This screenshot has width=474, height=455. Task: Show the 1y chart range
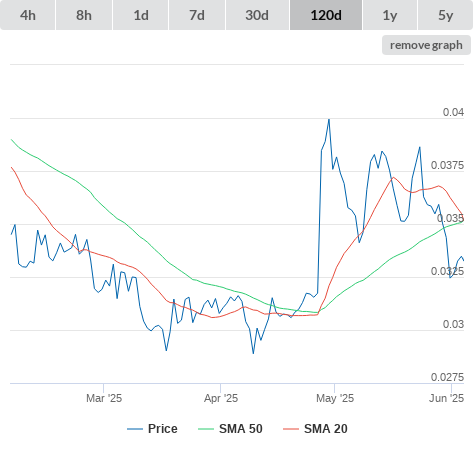tap(390, 15)
